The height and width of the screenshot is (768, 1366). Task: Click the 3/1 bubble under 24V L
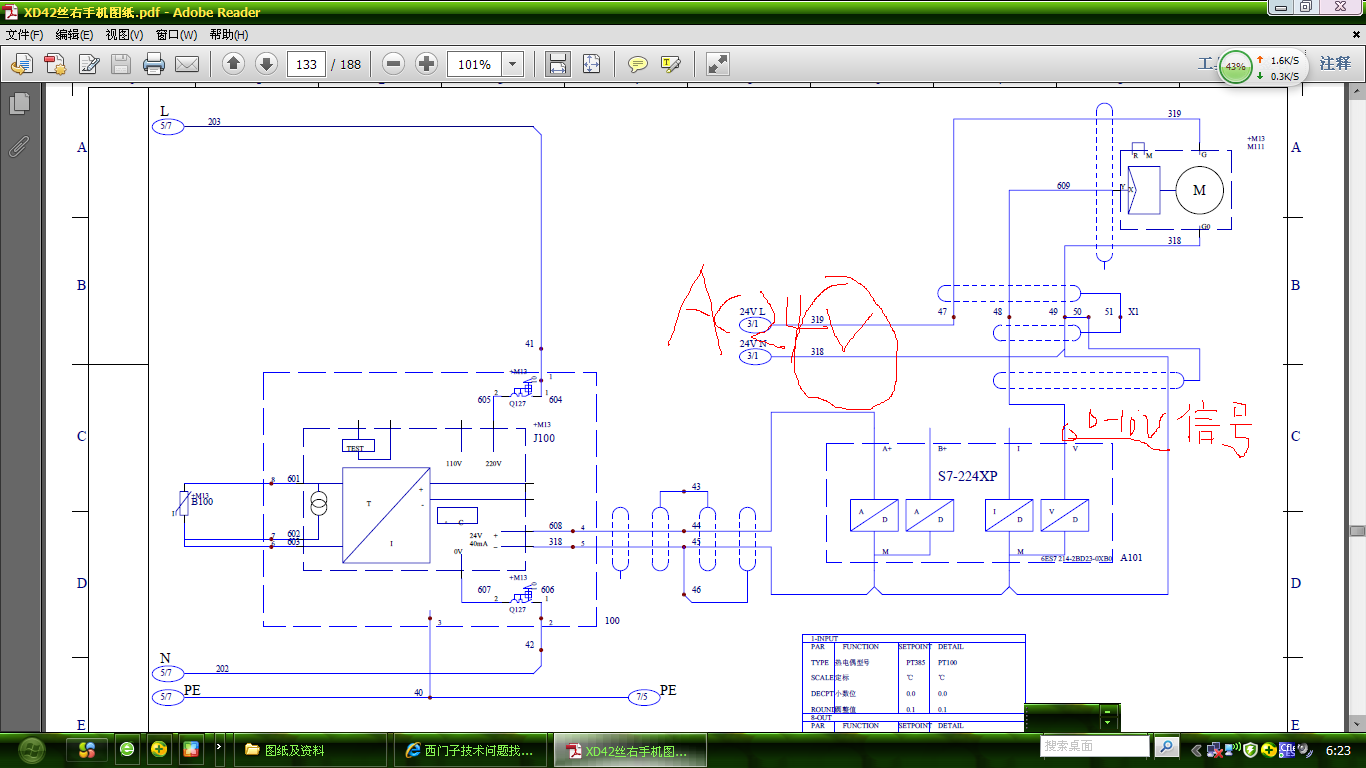755,325
